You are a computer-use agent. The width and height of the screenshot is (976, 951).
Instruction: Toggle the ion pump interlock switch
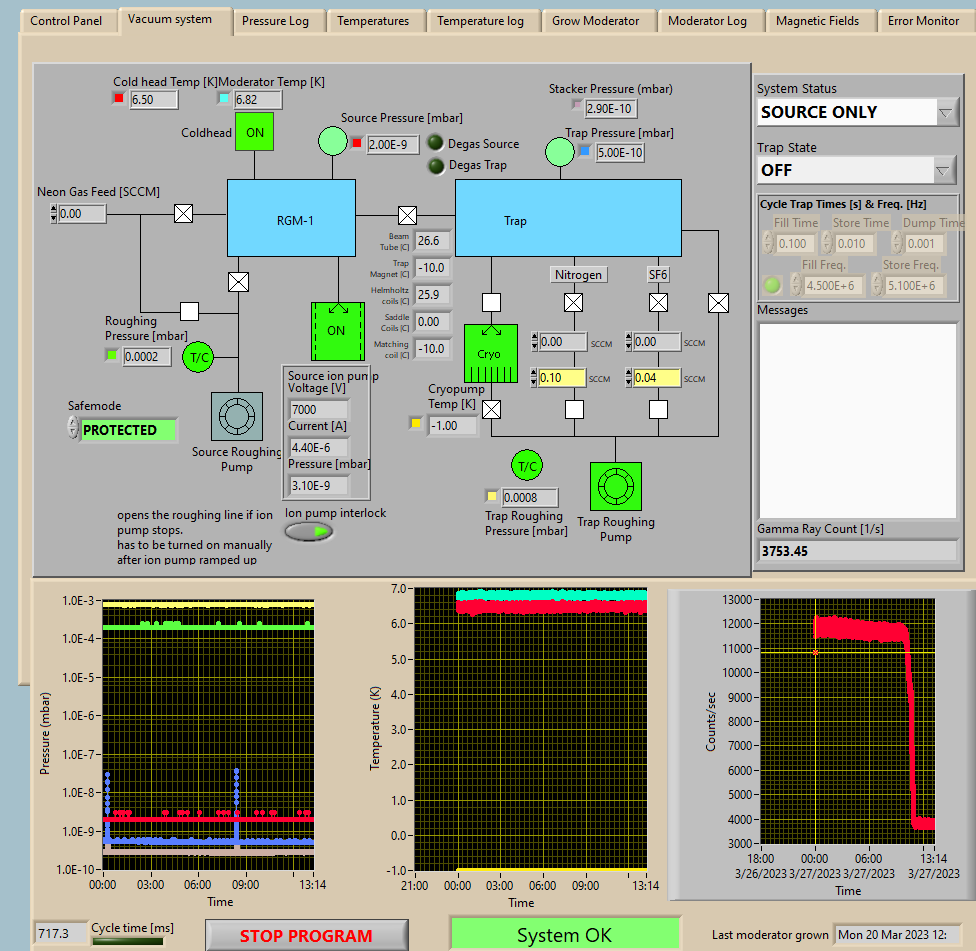[x=309, y=532]
